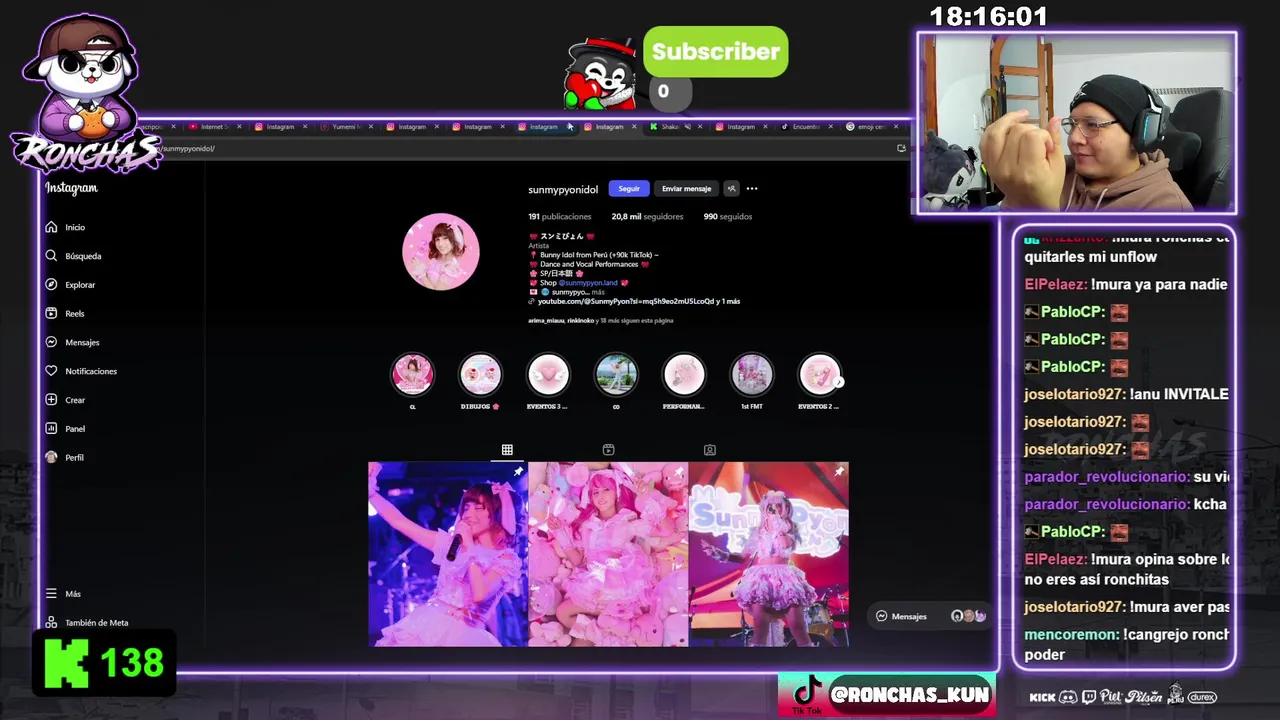Click the browser address bar URL
Viewport: 1280px width, 720px height.
[188, 148]
